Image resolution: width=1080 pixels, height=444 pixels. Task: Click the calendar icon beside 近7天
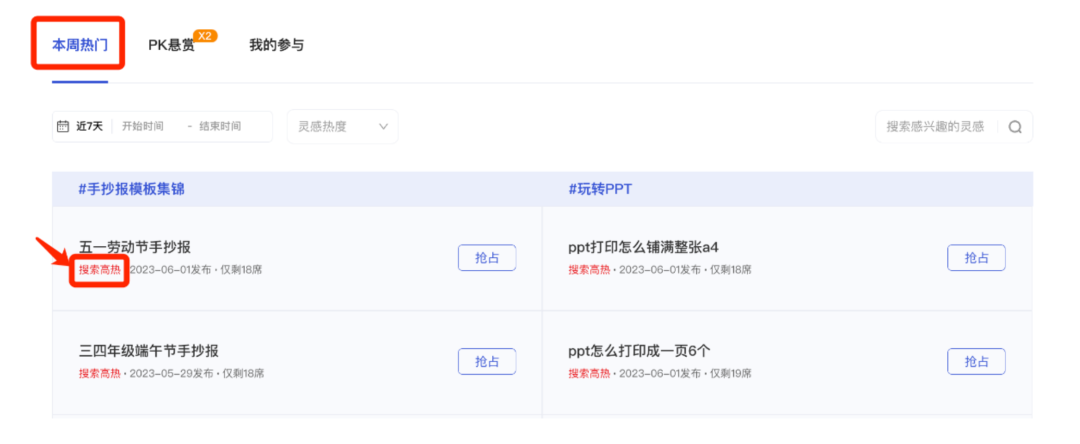tap(63, 127)
